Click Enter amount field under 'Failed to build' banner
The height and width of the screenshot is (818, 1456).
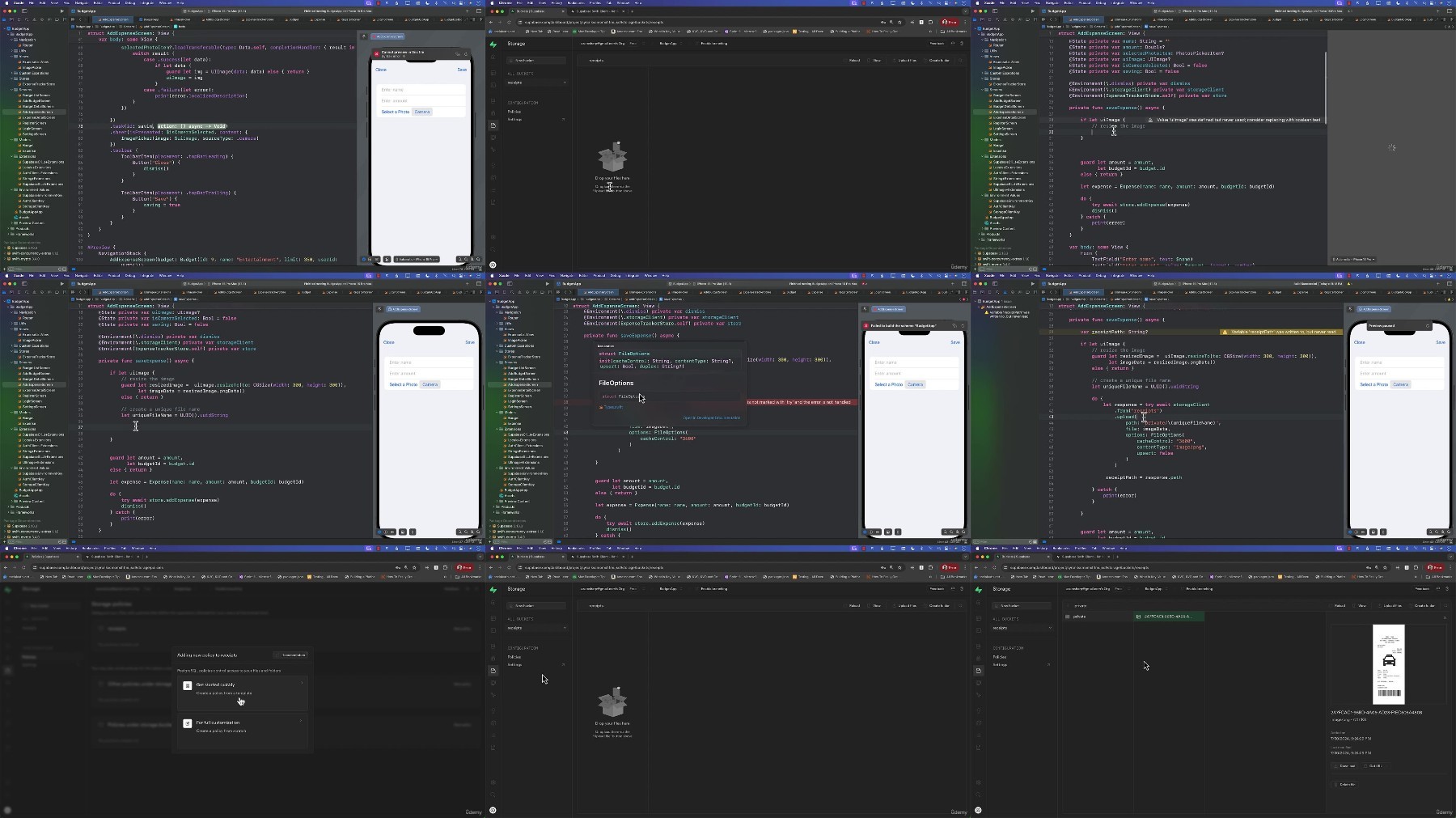(x=914, y=373)
